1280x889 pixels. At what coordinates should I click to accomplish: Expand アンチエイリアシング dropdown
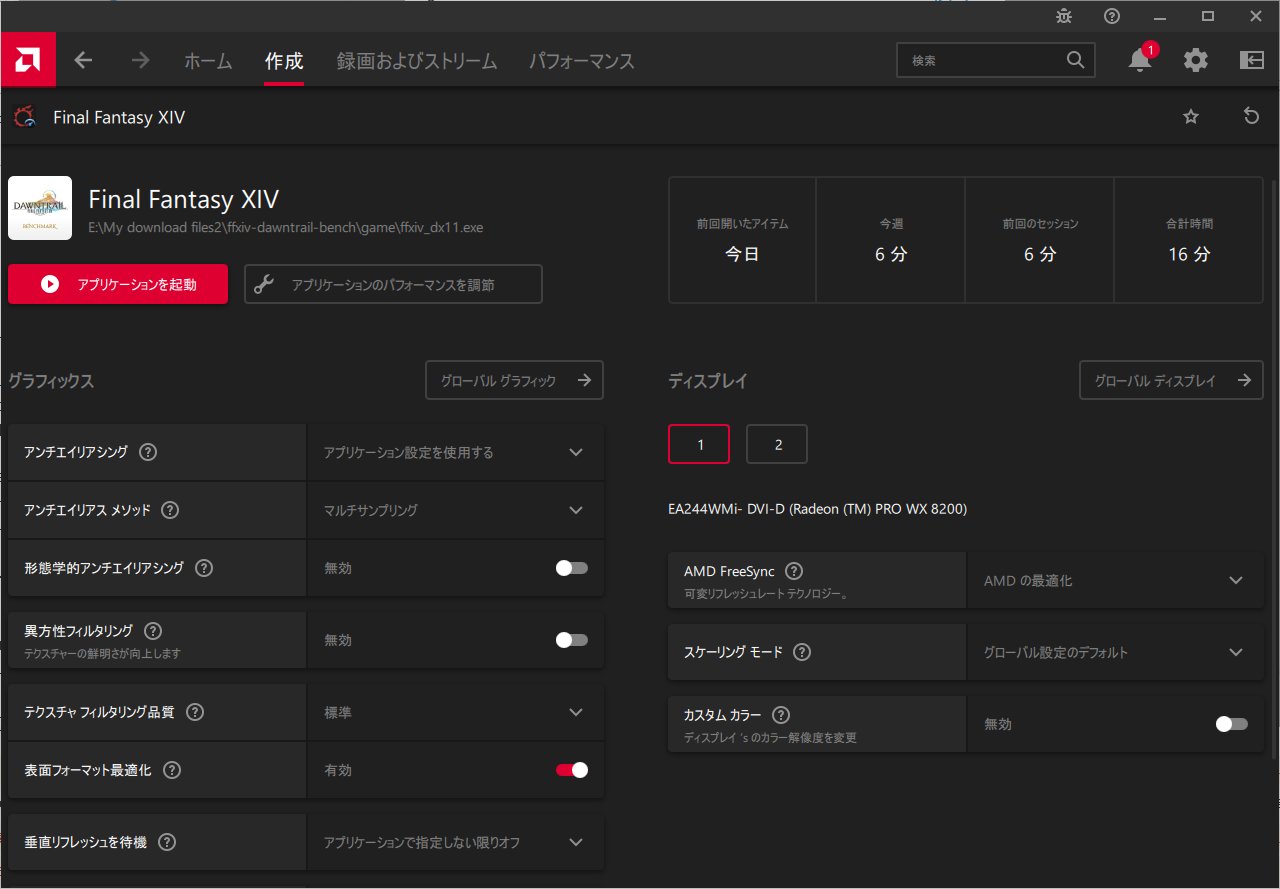(455, 452)
